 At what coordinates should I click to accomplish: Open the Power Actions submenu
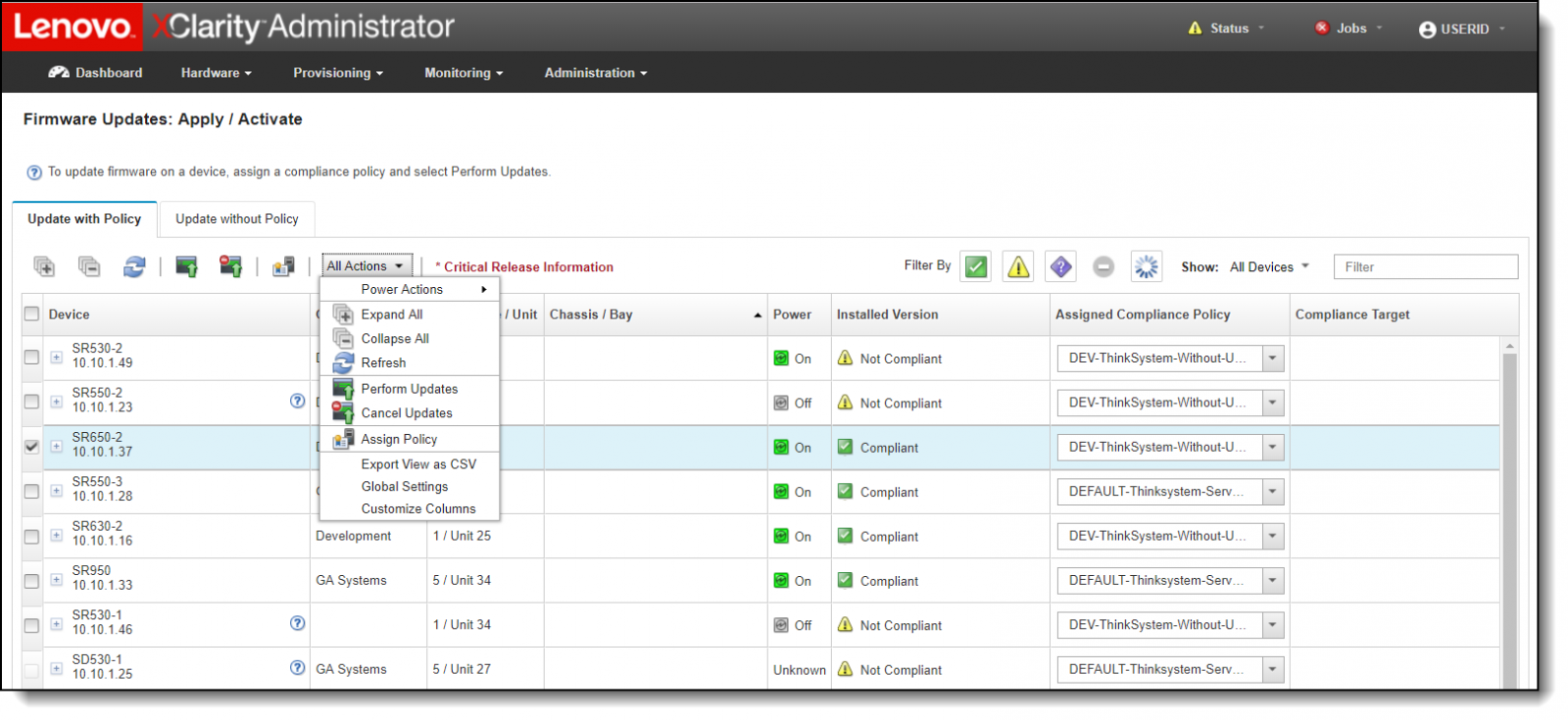tap(410, 289)
